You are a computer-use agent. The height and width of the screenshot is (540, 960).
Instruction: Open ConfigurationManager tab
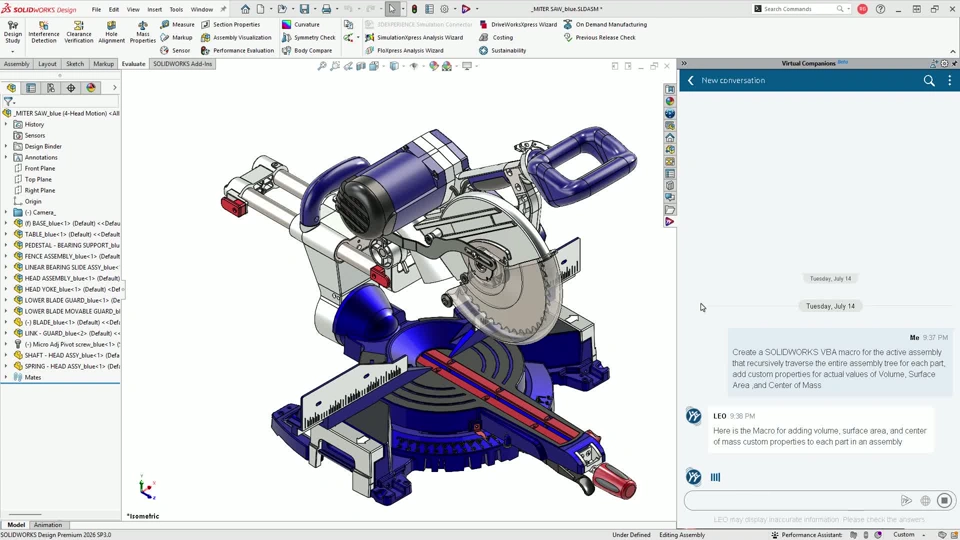[51, 88]
